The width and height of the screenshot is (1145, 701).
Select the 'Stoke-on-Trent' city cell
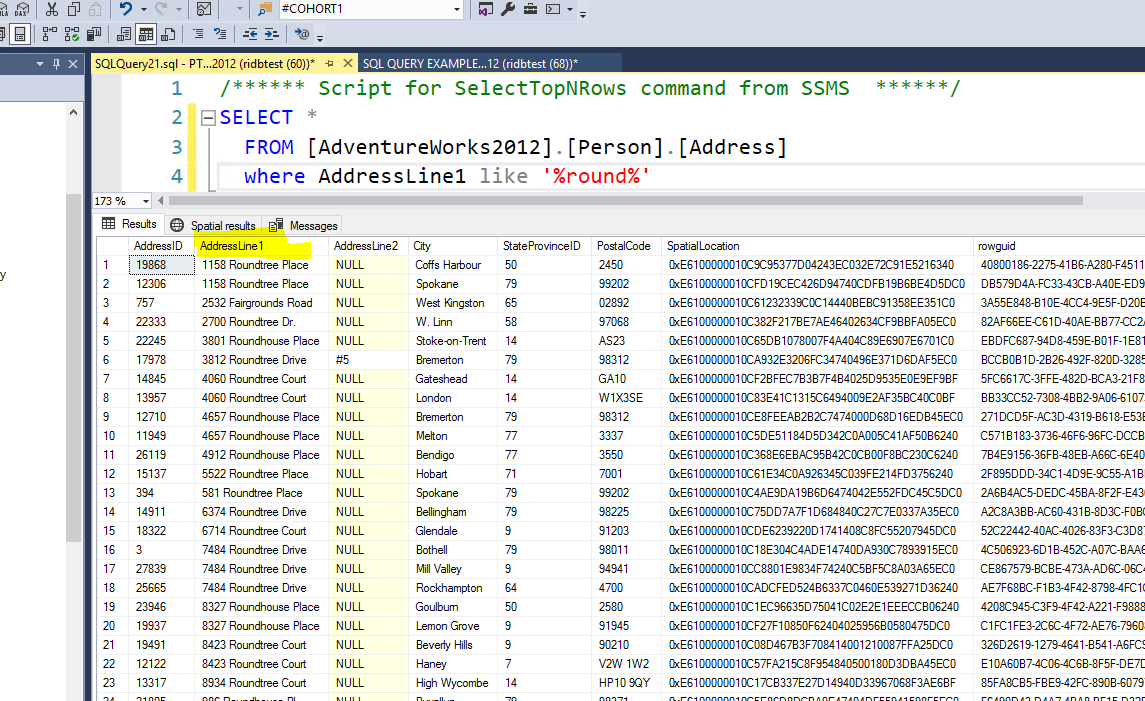453,341
